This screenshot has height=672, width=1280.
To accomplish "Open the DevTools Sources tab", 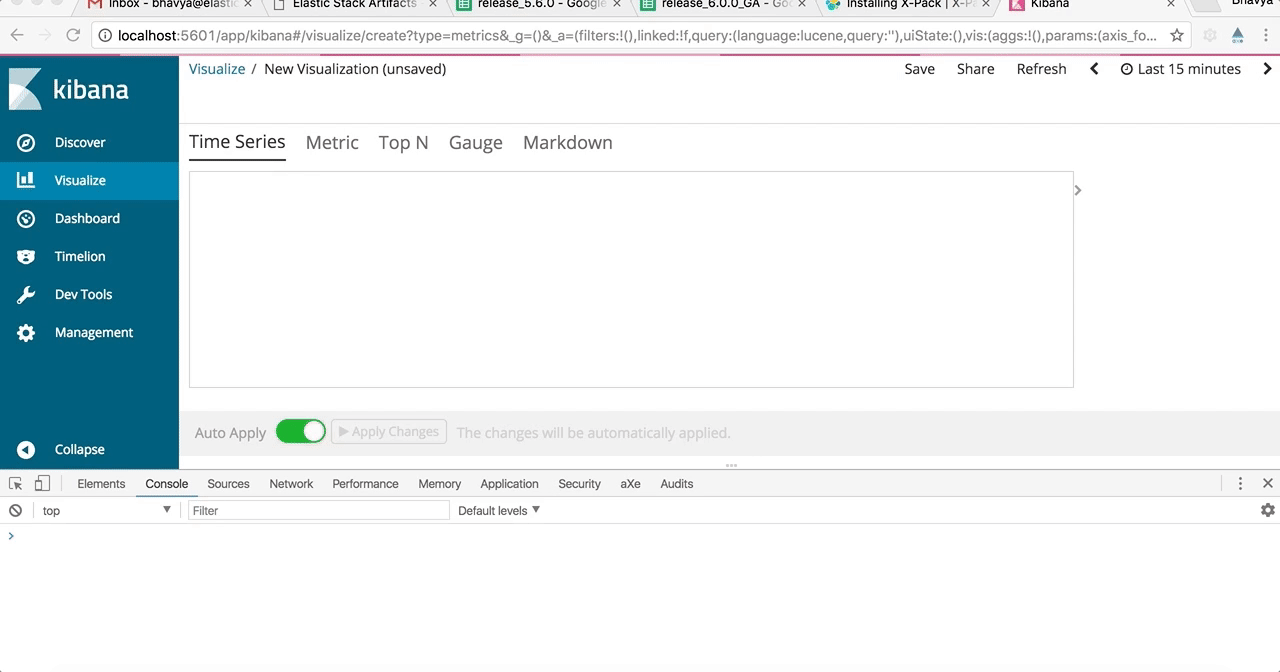I will click(229, 484).
